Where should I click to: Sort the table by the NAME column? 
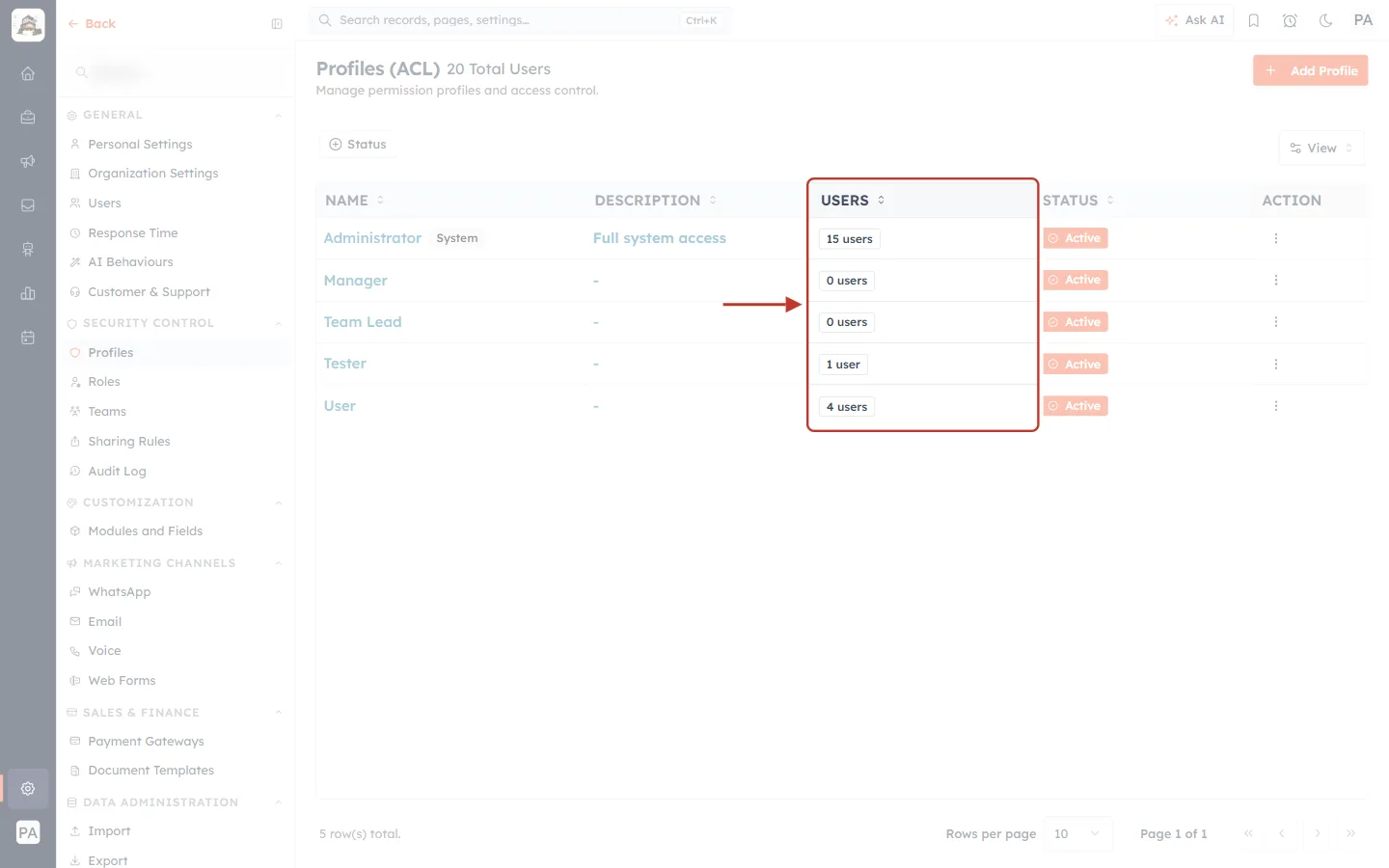click(x=354, y=201)
